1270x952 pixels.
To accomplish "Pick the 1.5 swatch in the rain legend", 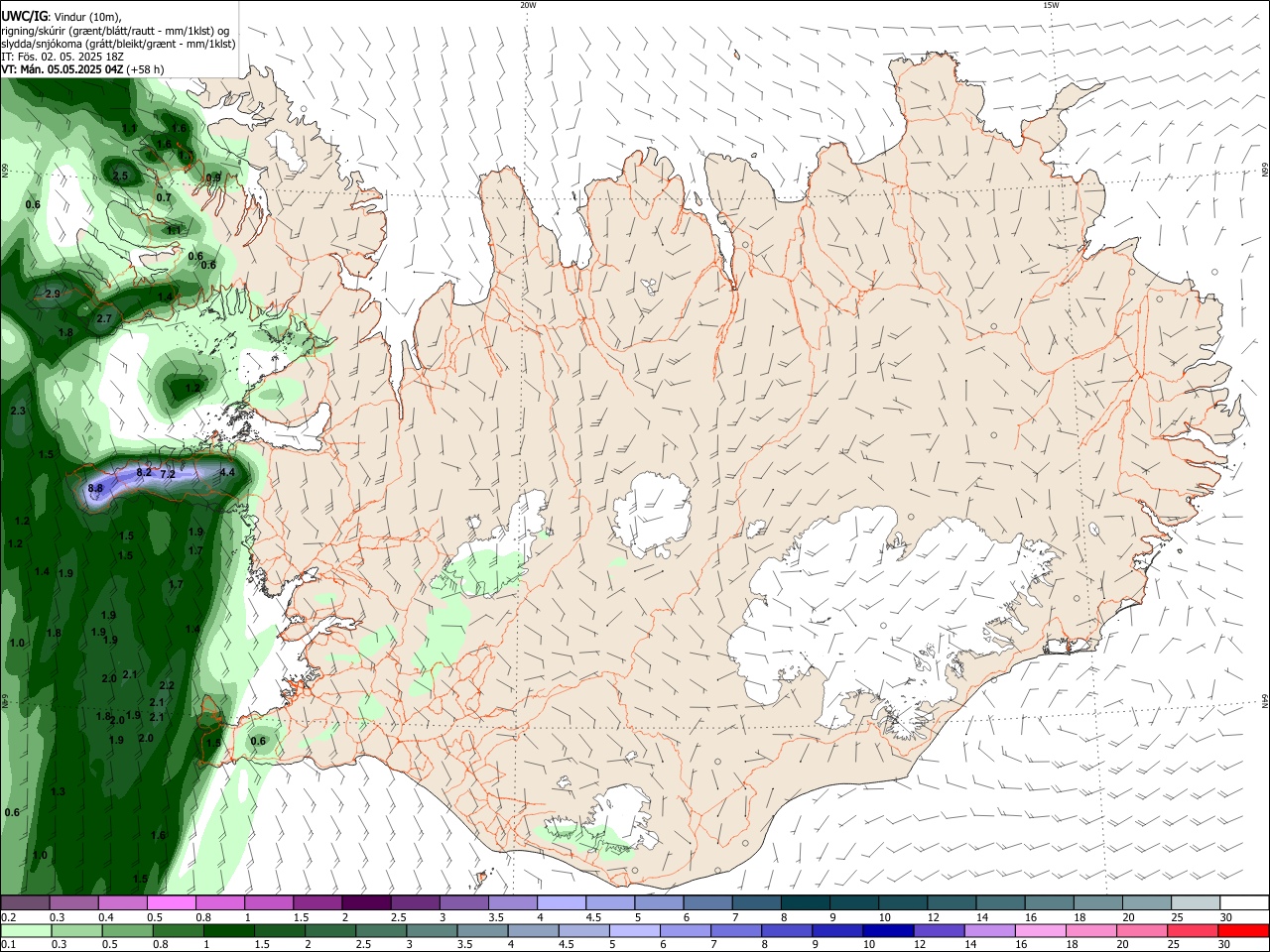I will point(280,930).
